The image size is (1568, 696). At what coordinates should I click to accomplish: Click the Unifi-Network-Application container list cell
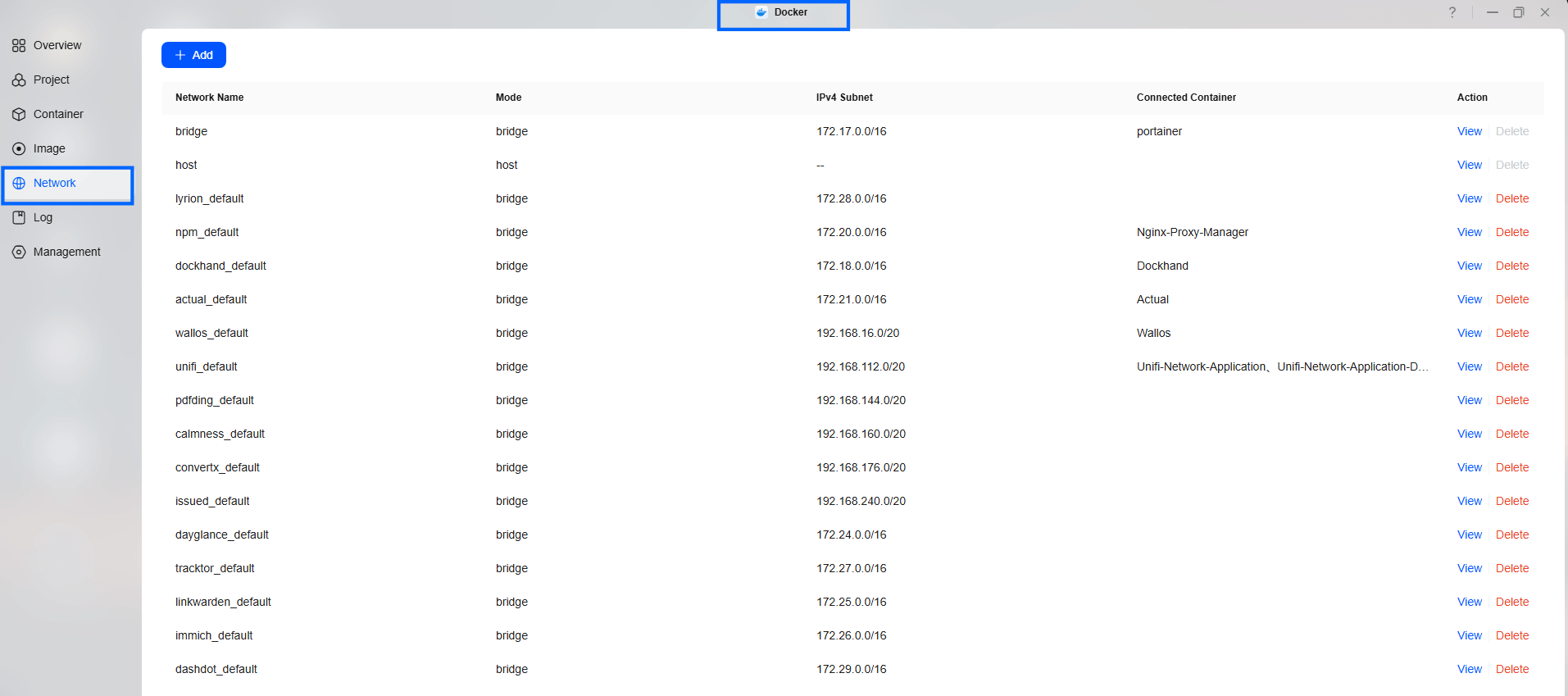(x=1283, y=366)
